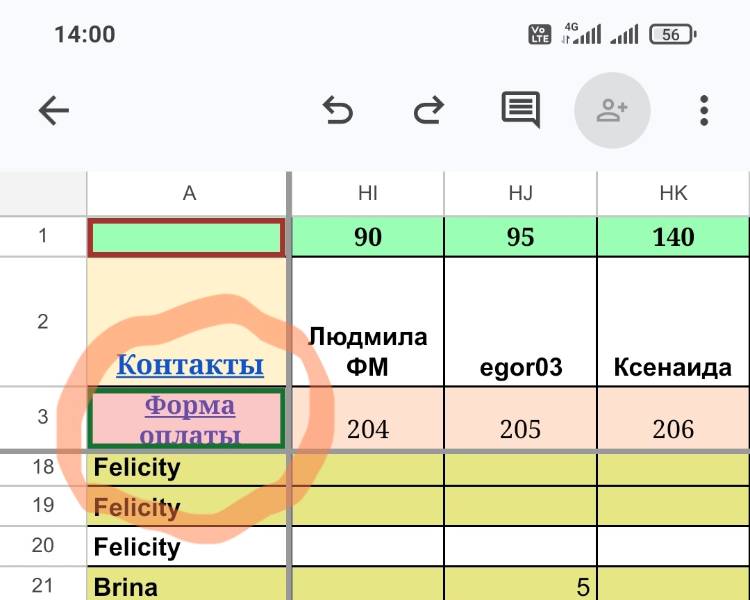Select the Felicity cell in row 20

point(187,546)
